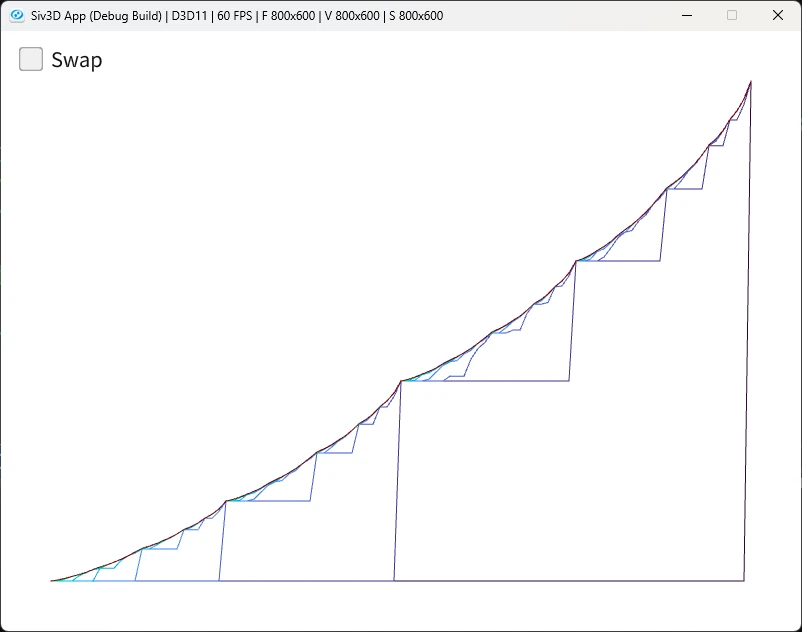Click the Siv3D App title bar text
This screenshot has height=632, width=802.
(x=237, y=16)
